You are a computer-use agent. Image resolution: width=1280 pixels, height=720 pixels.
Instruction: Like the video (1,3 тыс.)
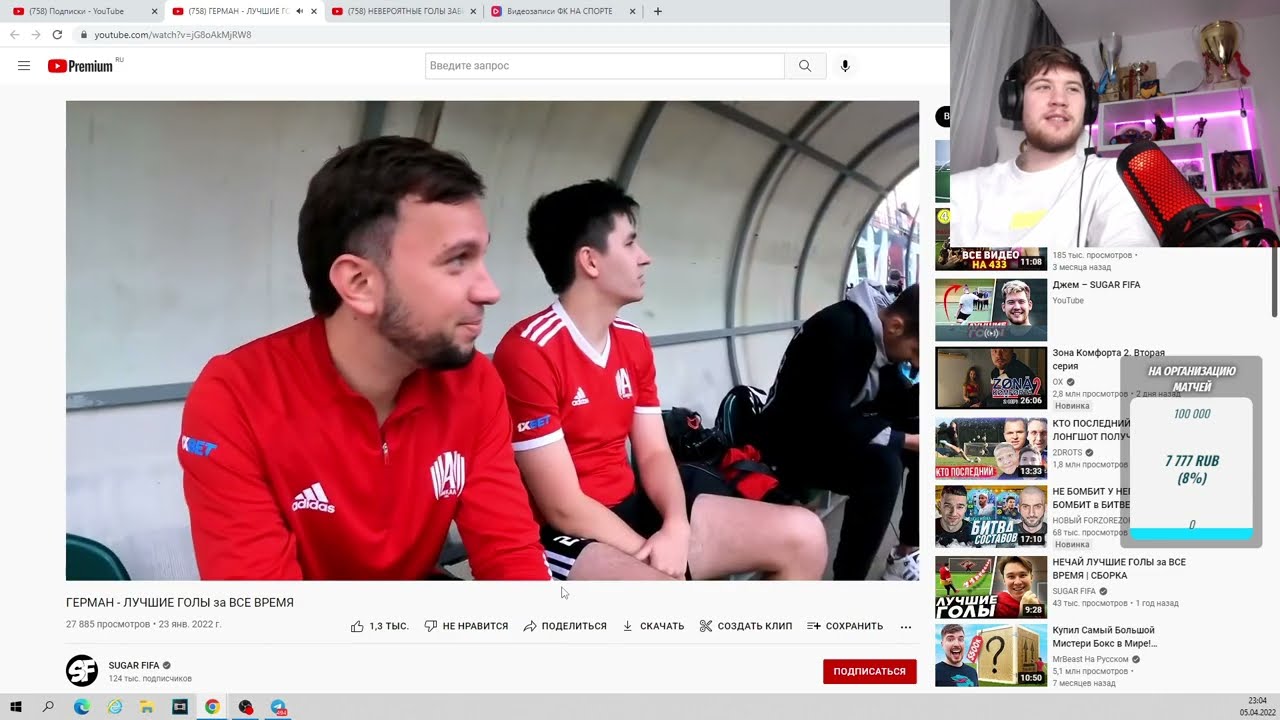379,626
